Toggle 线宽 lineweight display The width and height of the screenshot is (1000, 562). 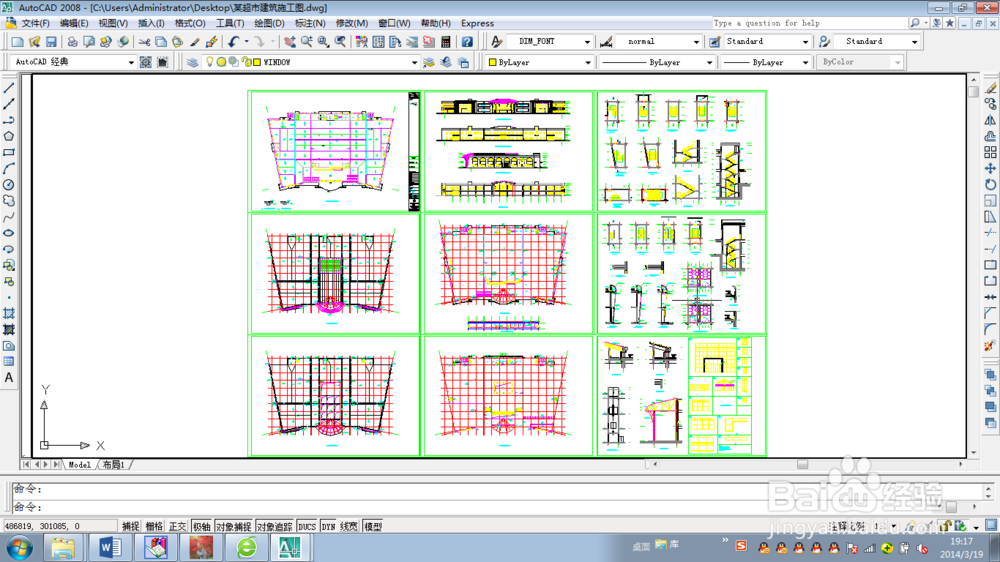[x=349, y=526]
